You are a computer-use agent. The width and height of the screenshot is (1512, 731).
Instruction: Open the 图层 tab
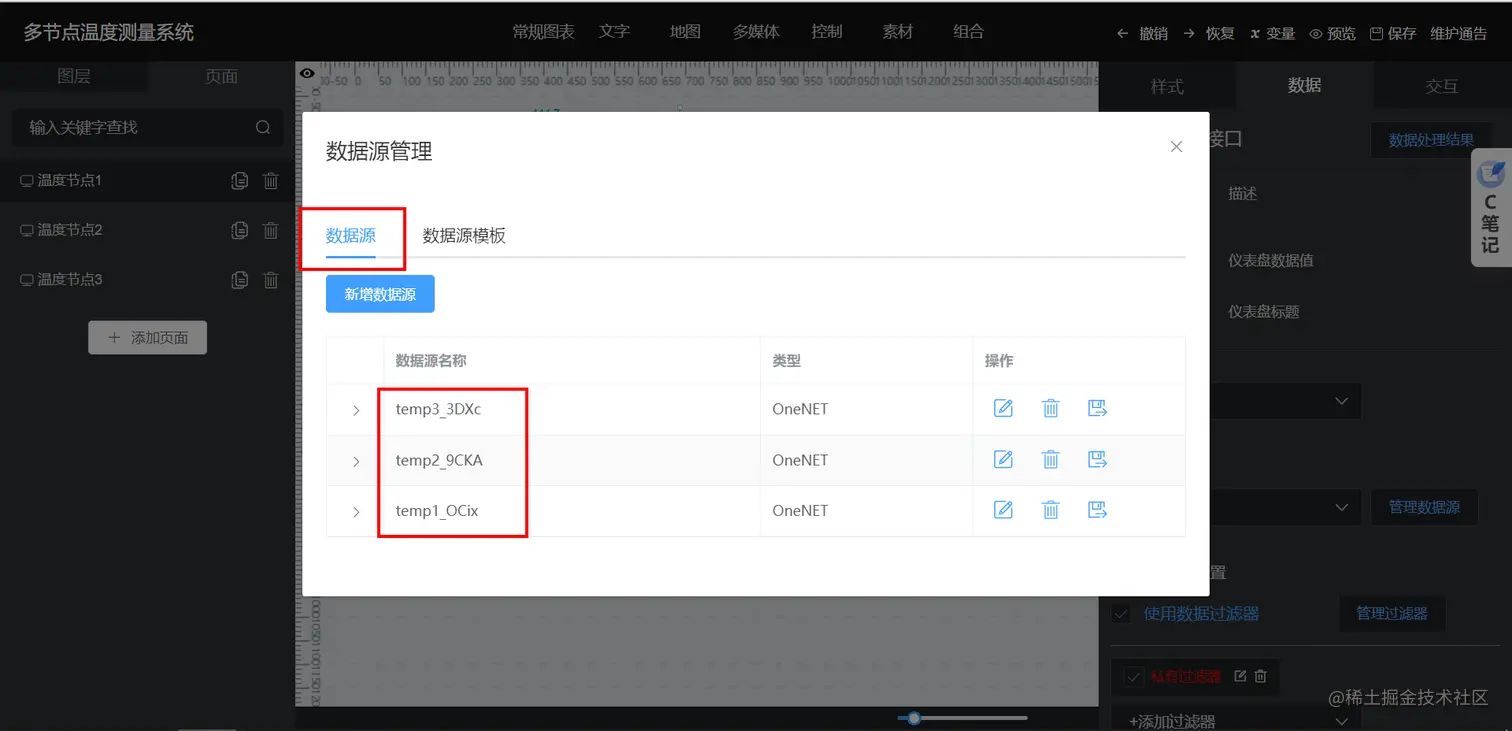click(74, 76)
